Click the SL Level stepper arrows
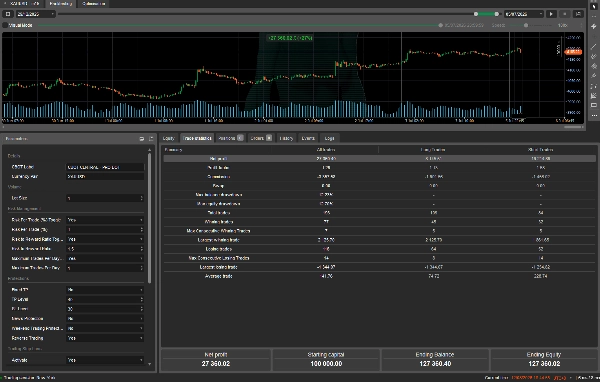 coord(142,309)
